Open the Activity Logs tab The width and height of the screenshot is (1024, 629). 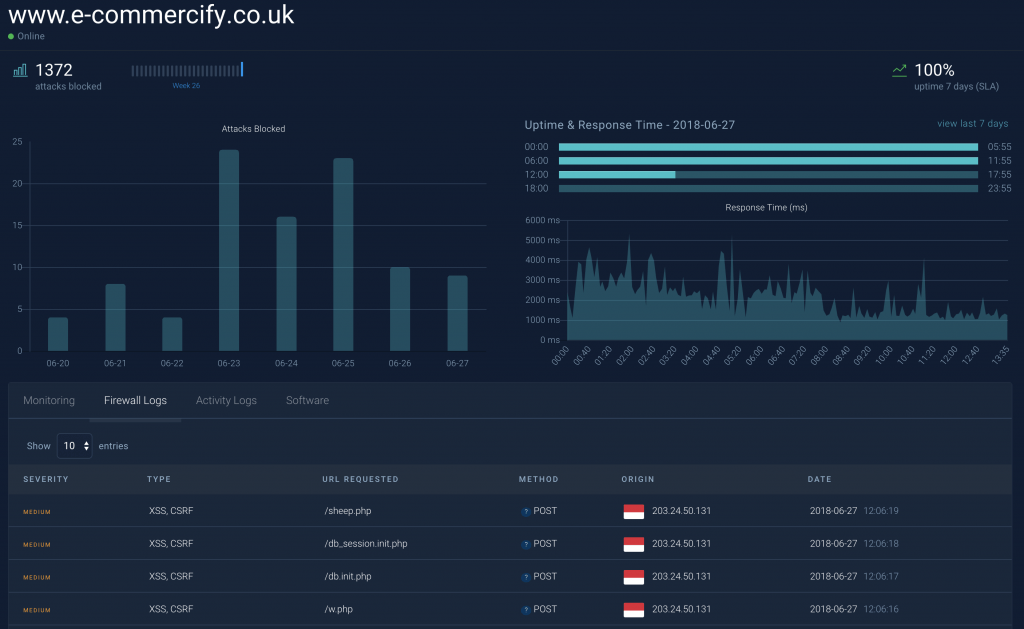pyautogui.click(x=226, y=400)
